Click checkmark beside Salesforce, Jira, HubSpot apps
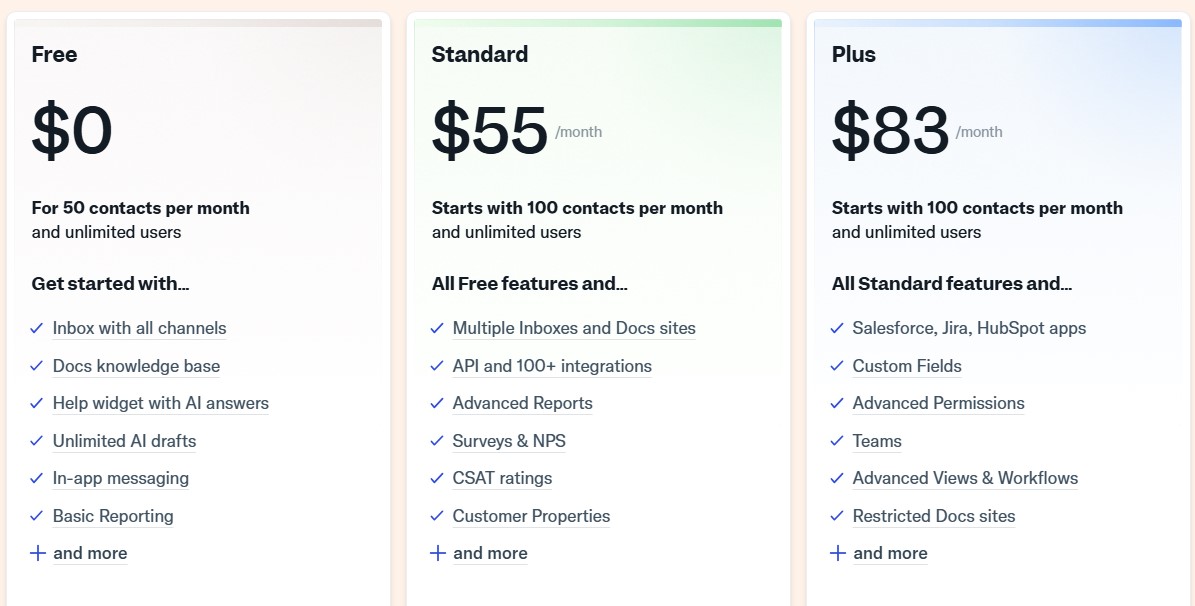The width and height of the screenshot is (1195, 606). tap(837, 329)
